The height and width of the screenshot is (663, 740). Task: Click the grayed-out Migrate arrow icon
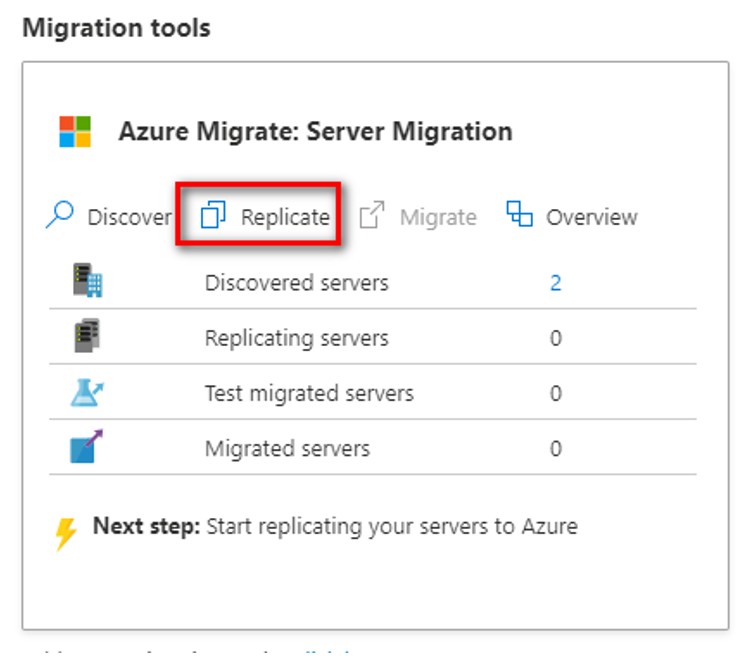pyautogui.click(x=372, y=215)
